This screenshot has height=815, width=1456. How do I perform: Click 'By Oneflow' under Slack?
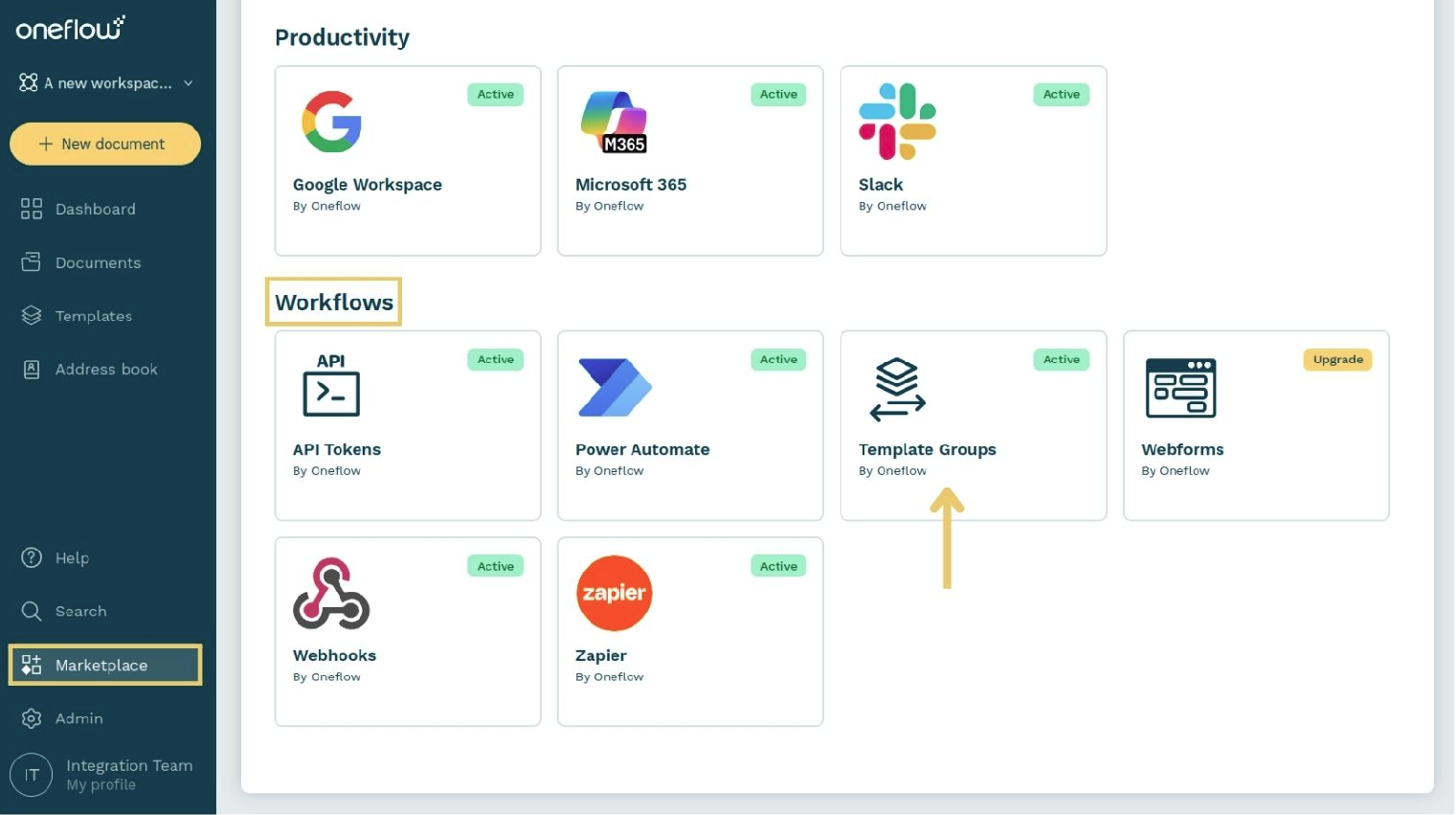pos(892,206)
